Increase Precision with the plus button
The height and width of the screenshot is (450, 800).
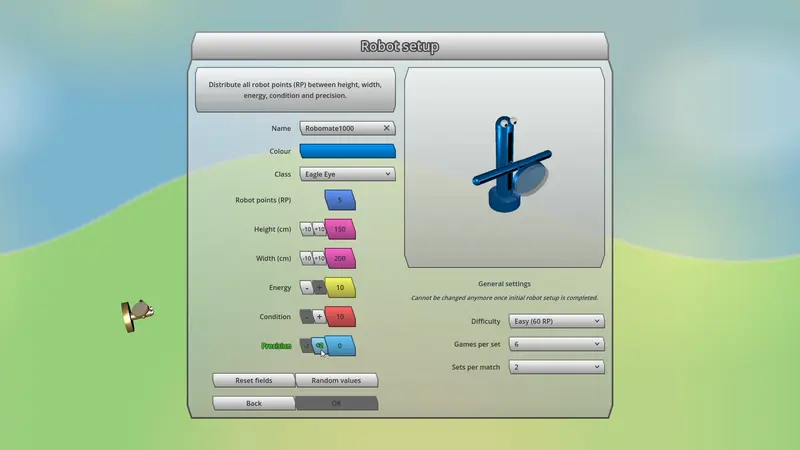point(319,345)
